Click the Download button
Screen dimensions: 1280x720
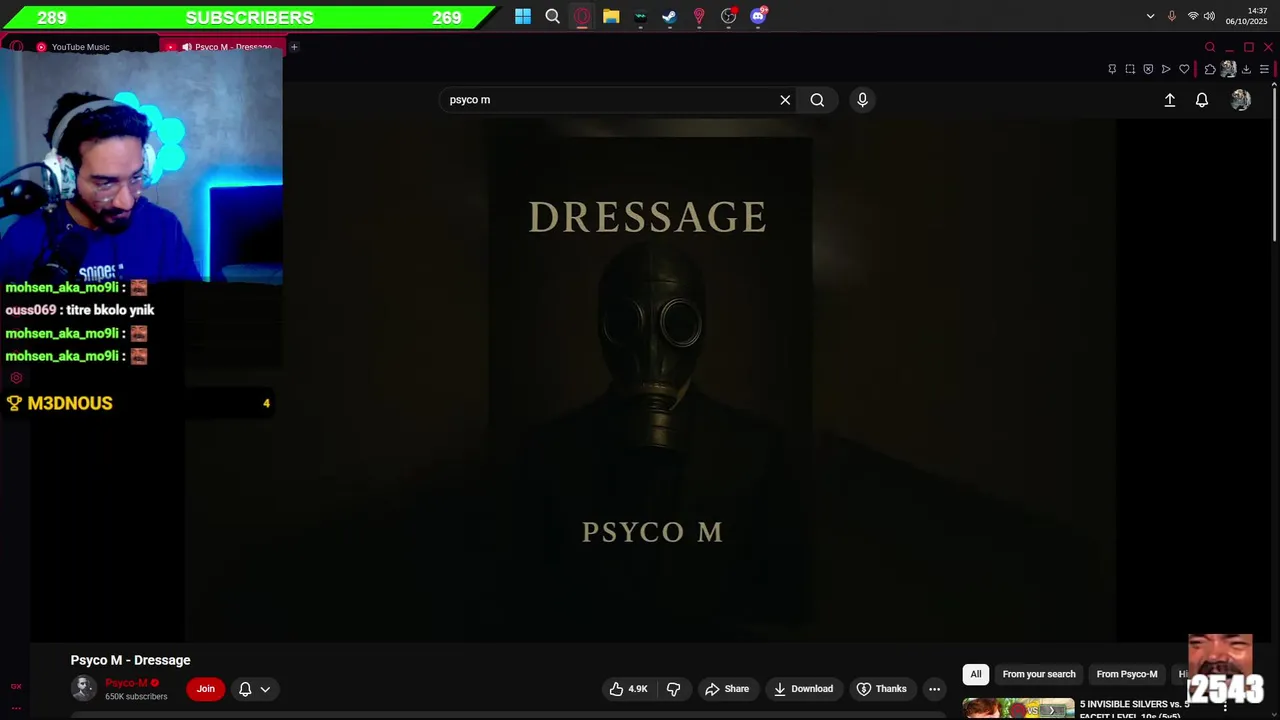point(803,689)
